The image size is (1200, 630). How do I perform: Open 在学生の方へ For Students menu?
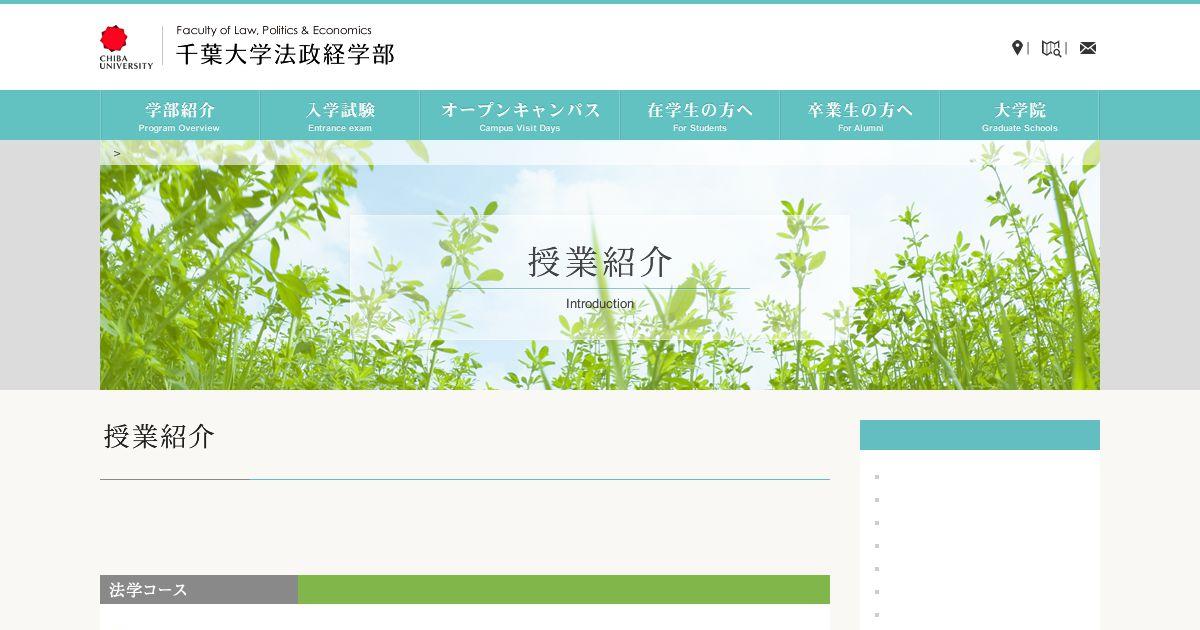click(x=700, y=115)
